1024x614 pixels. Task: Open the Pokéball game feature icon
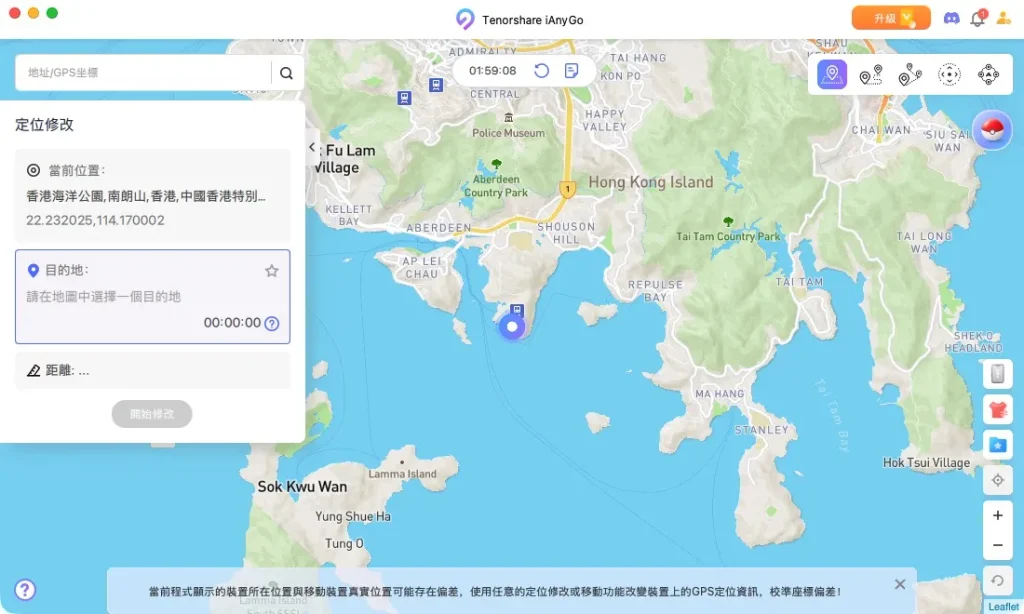coord(992,130)
